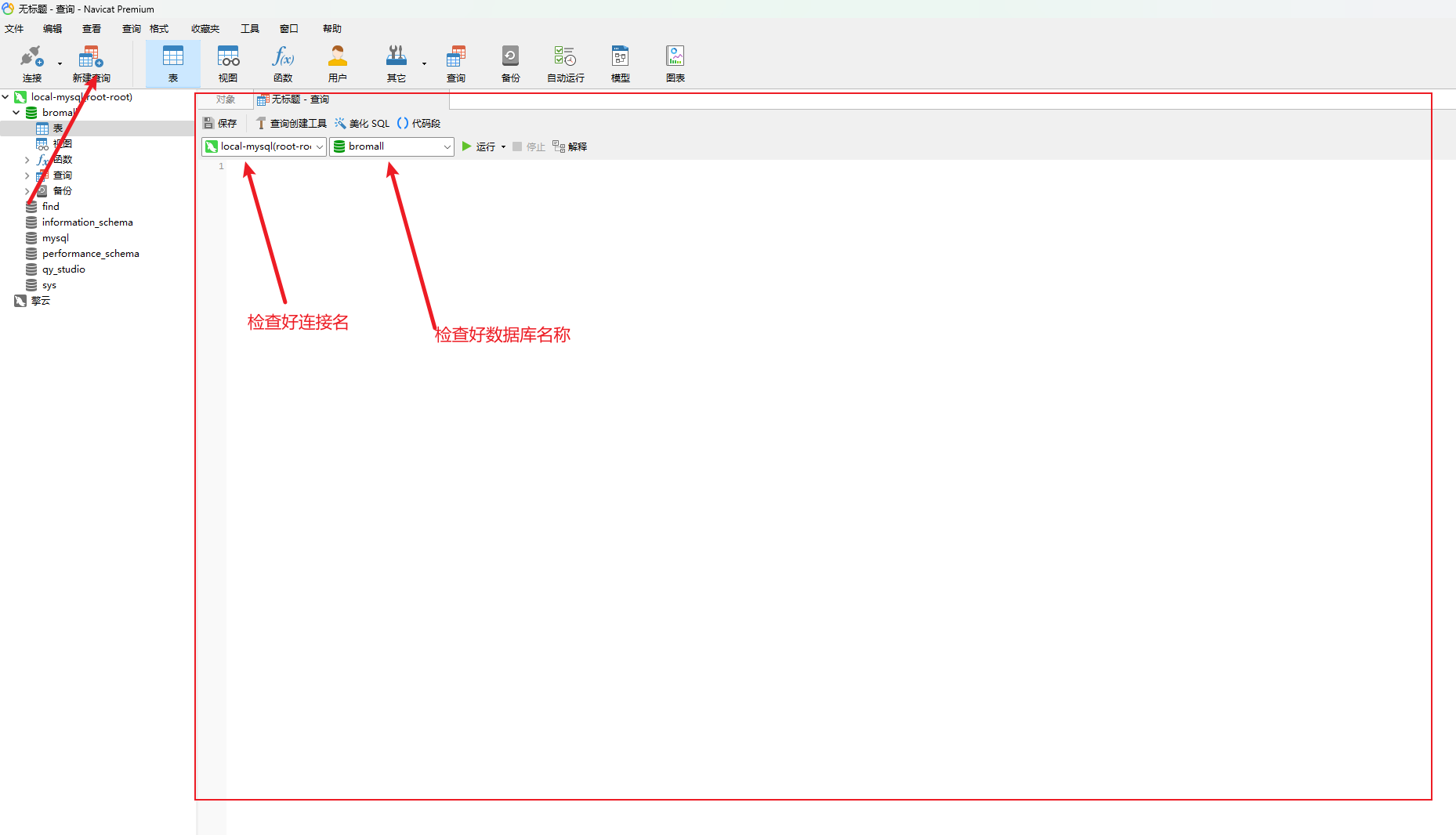Click the 解释 (Explain) button
The image size is (1456, 835).
(x=570, y=146)
